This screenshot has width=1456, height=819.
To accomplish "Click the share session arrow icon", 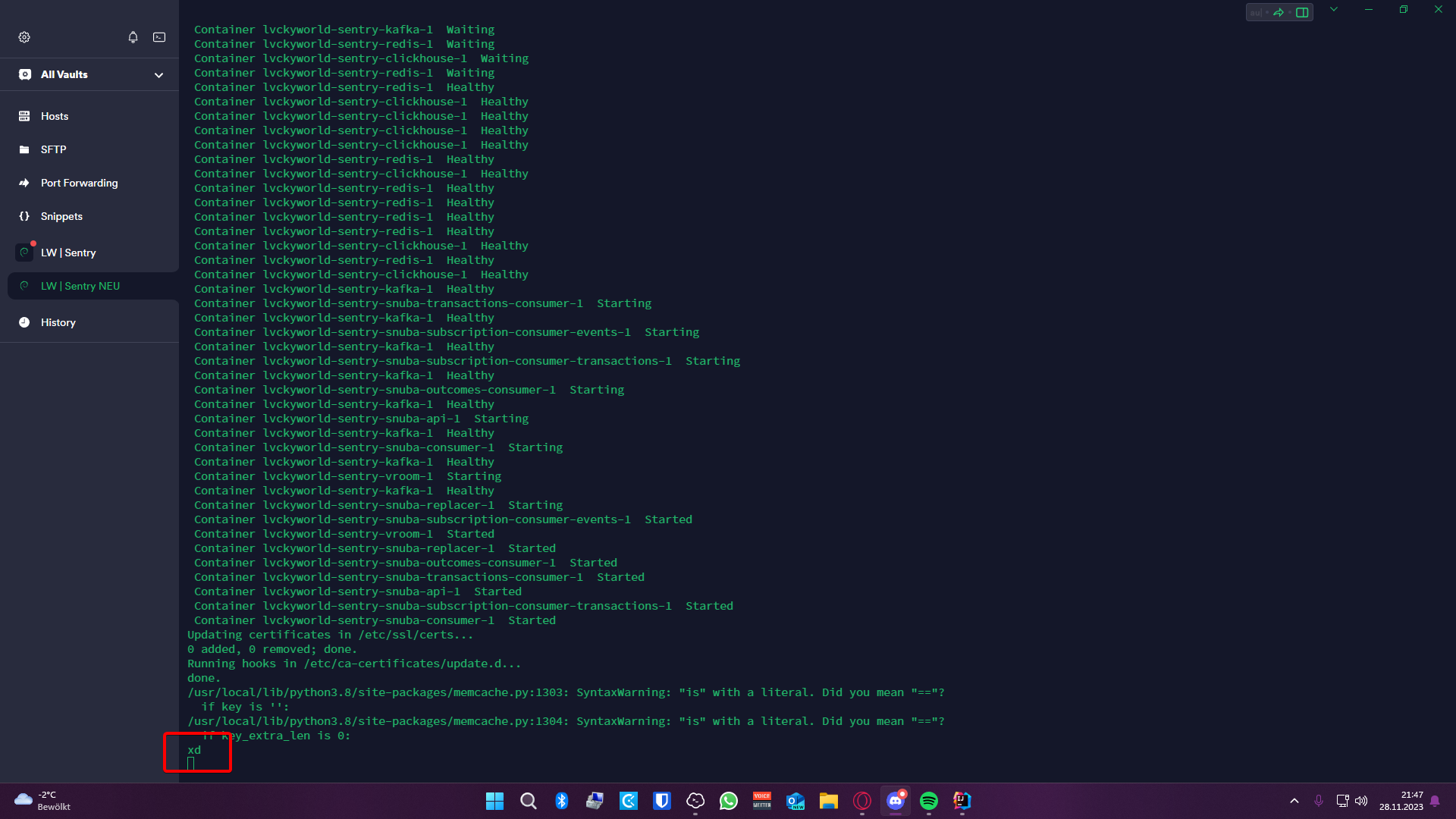I will pos(1279,12).
